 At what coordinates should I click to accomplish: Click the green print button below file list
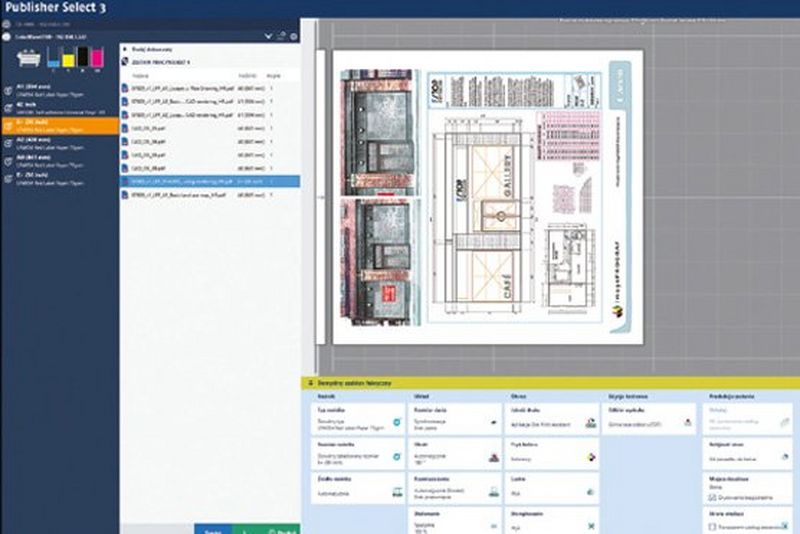tap(266, 529)
